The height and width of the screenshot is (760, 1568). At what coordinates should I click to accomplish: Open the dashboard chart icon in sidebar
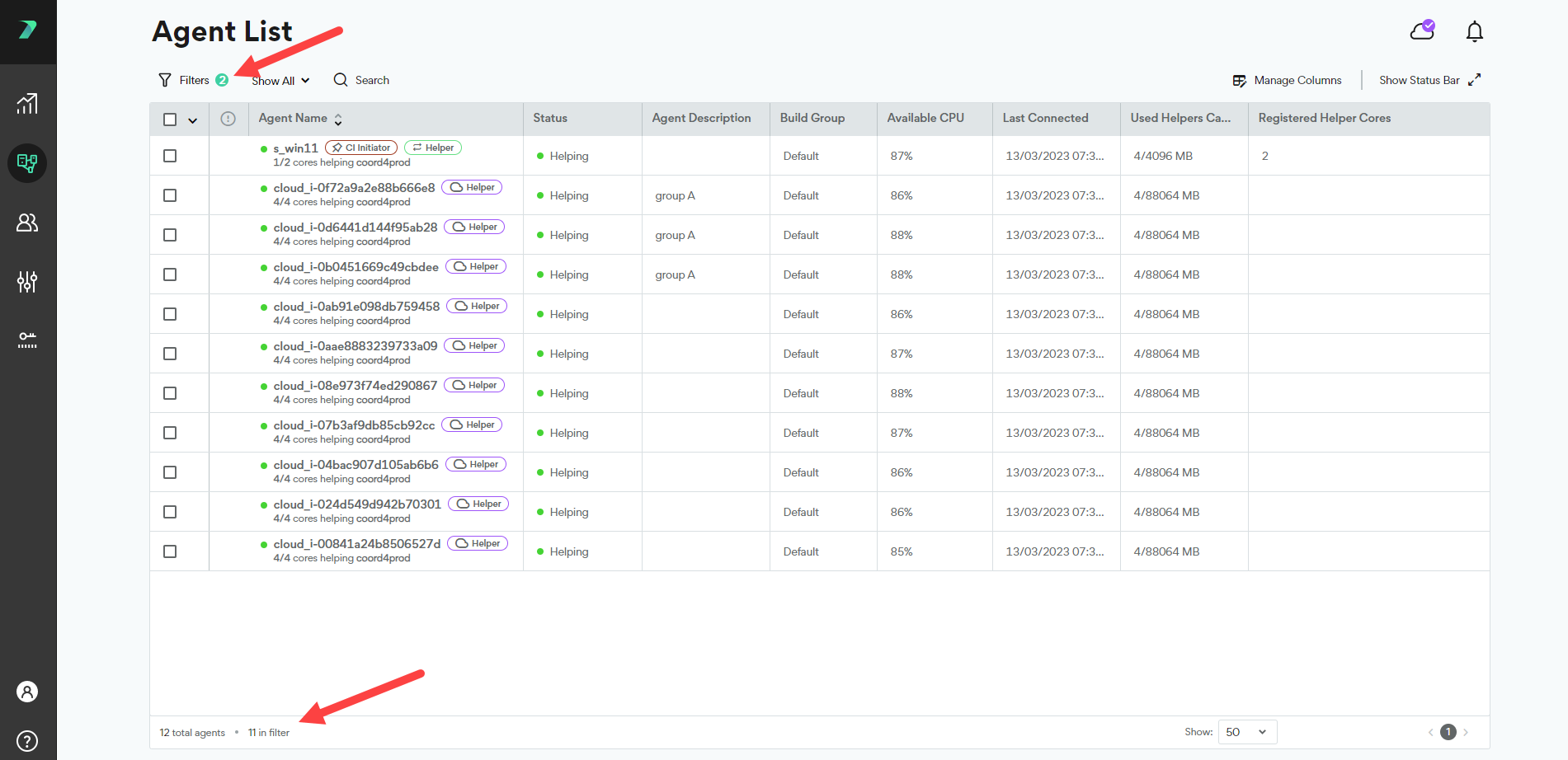pos(27,104)
